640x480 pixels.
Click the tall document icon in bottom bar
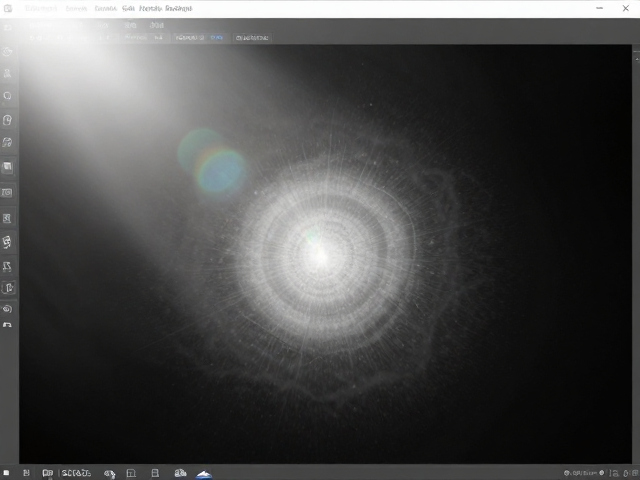[x=155, y=473]
